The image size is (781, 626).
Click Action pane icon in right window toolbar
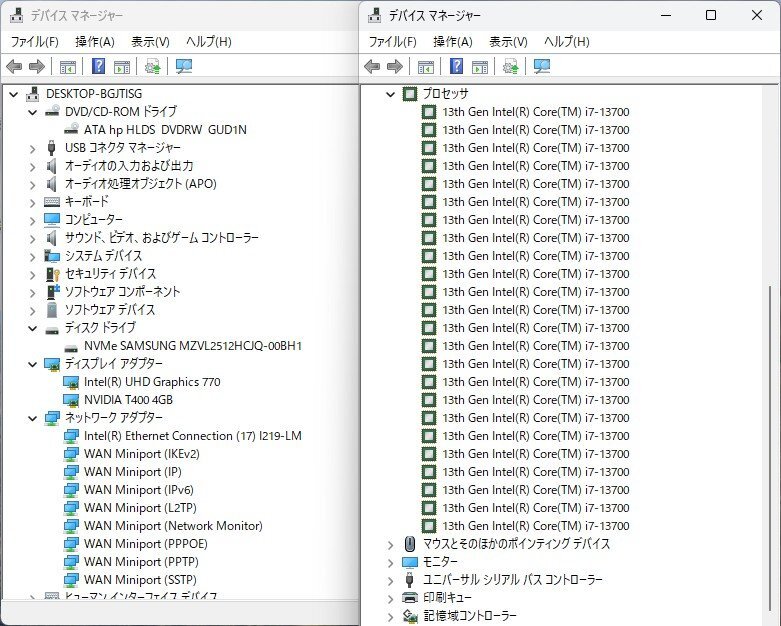(x=480, y=66)
